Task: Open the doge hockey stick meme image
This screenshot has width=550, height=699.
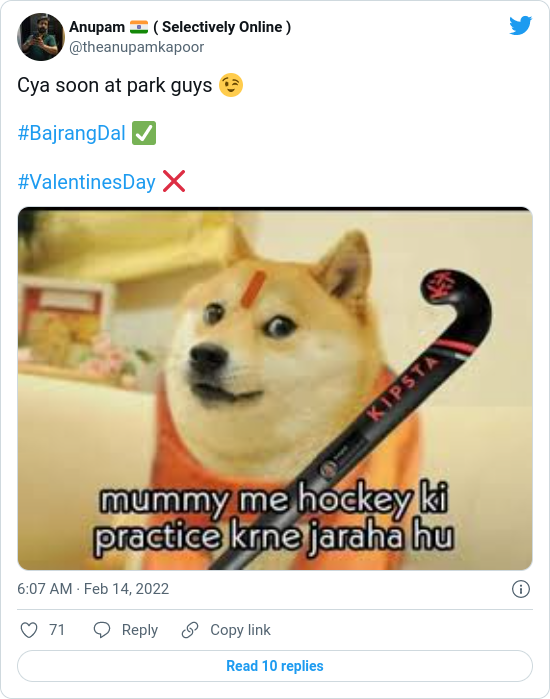Action: (x=275, y=388)
